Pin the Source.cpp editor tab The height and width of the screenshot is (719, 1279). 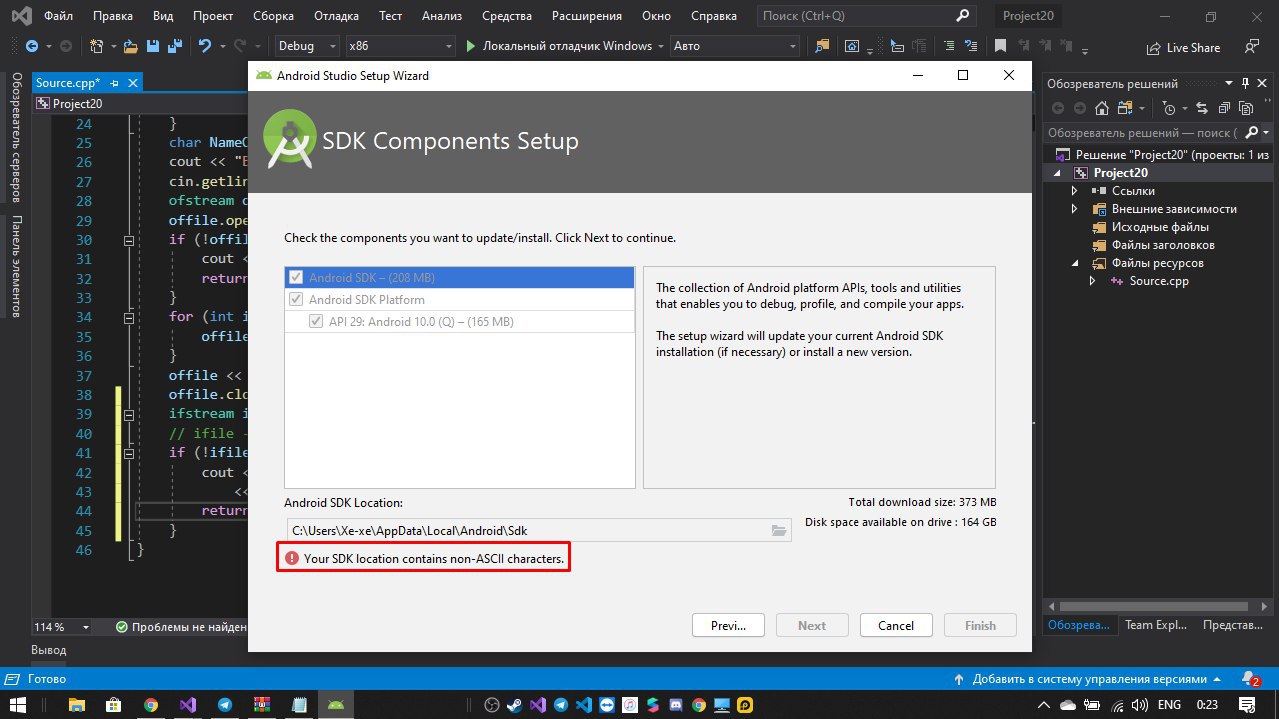[115, 83]
